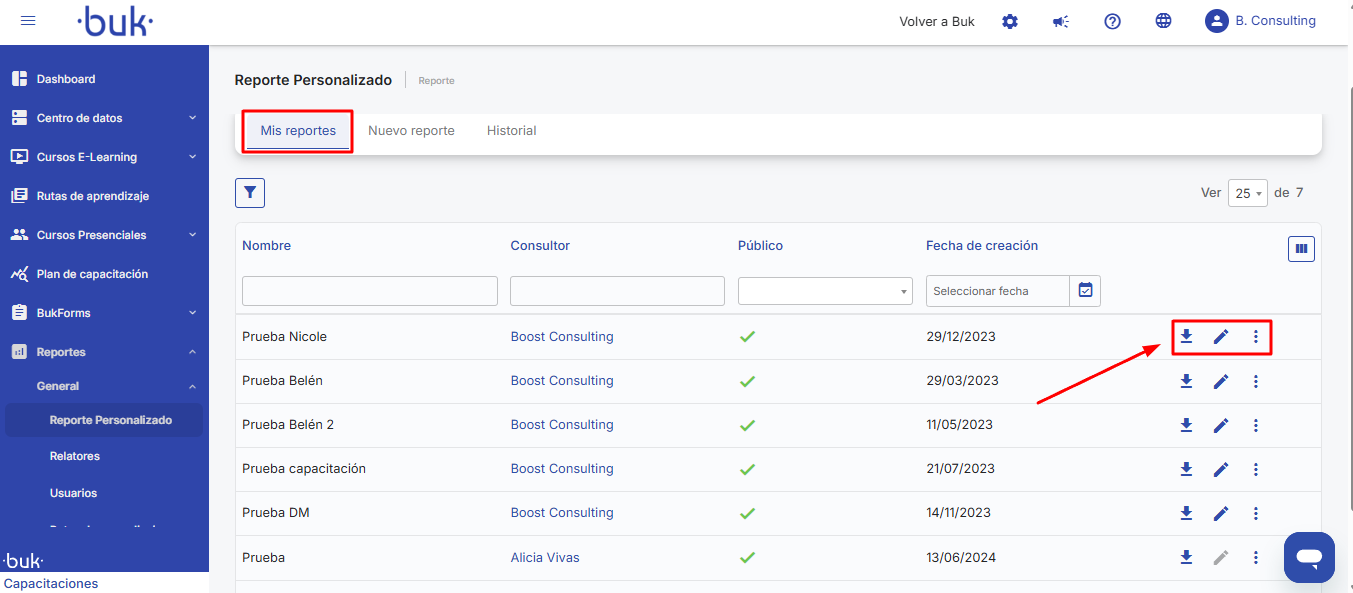The image size is (1353, 593).
Task: Switch to the Nuevo reporte tab
Action: (x=411, y=131)
